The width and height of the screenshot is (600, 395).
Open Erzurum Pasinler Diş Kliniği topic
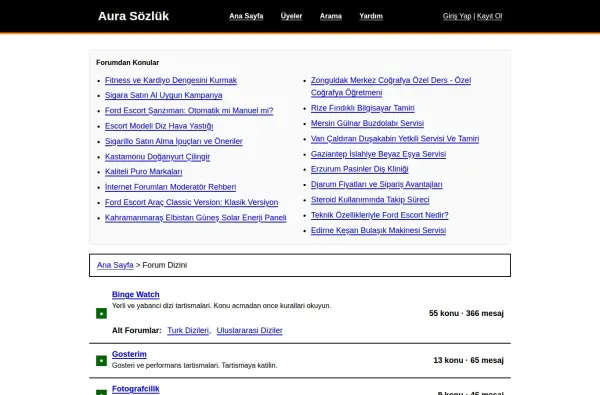[x=359, y=169]
